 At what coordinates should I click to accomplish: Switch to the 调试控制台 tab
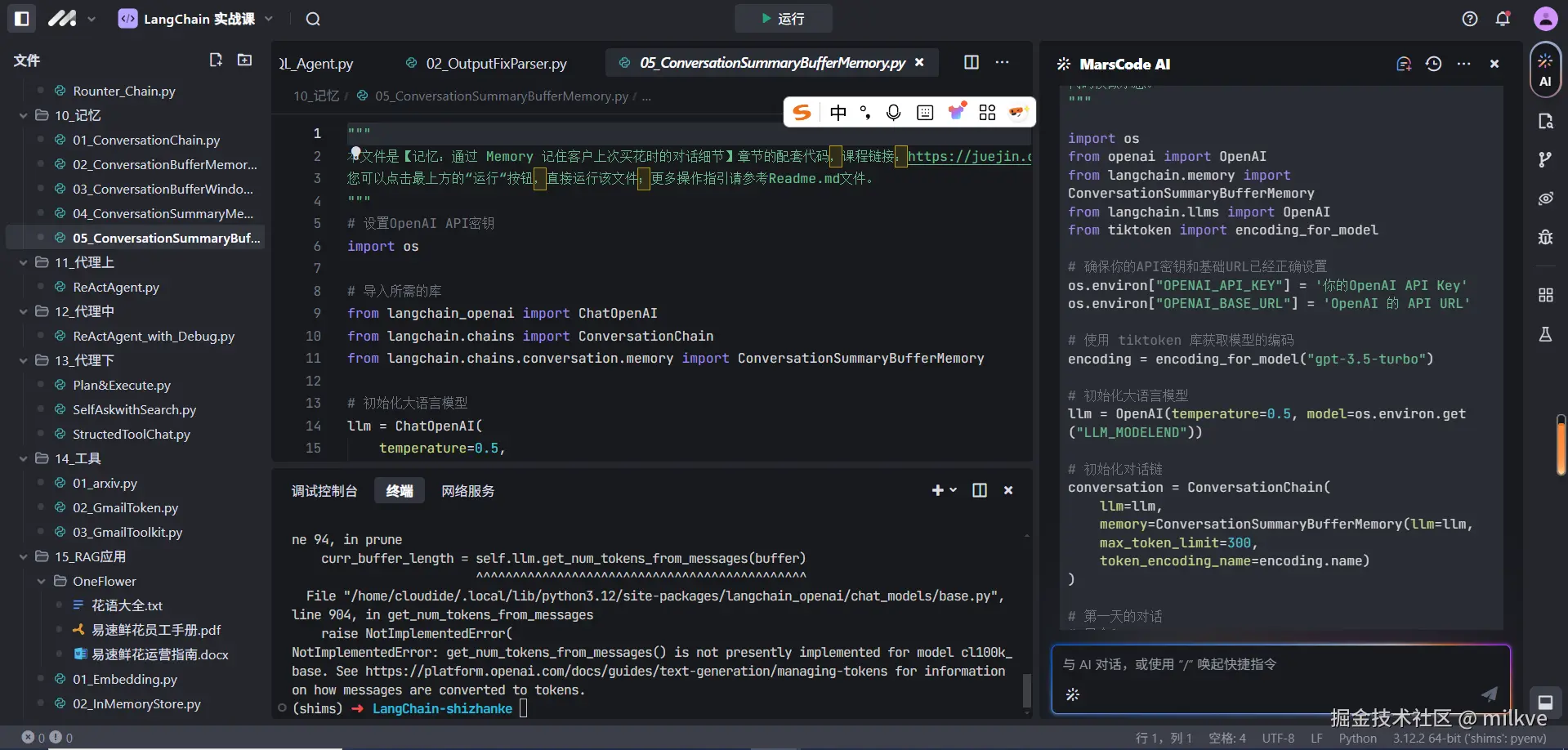(x=324, y=491)
